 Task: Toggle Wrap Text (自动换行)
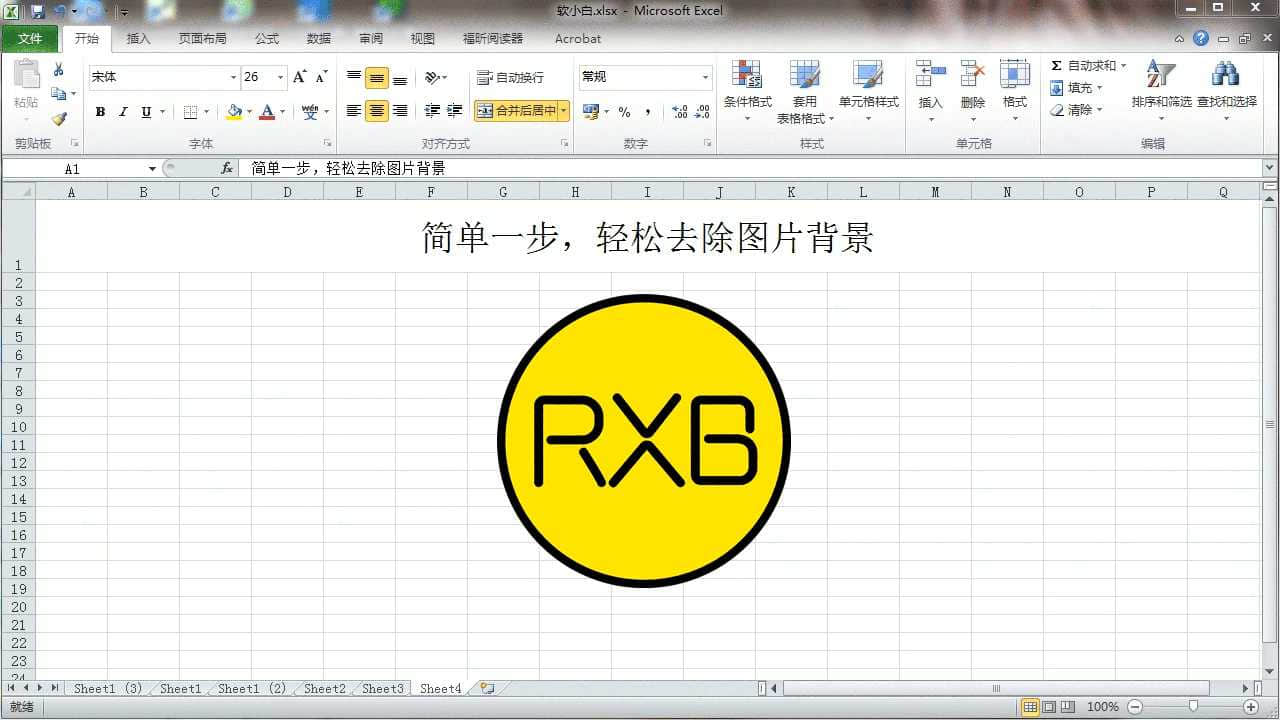510,77
